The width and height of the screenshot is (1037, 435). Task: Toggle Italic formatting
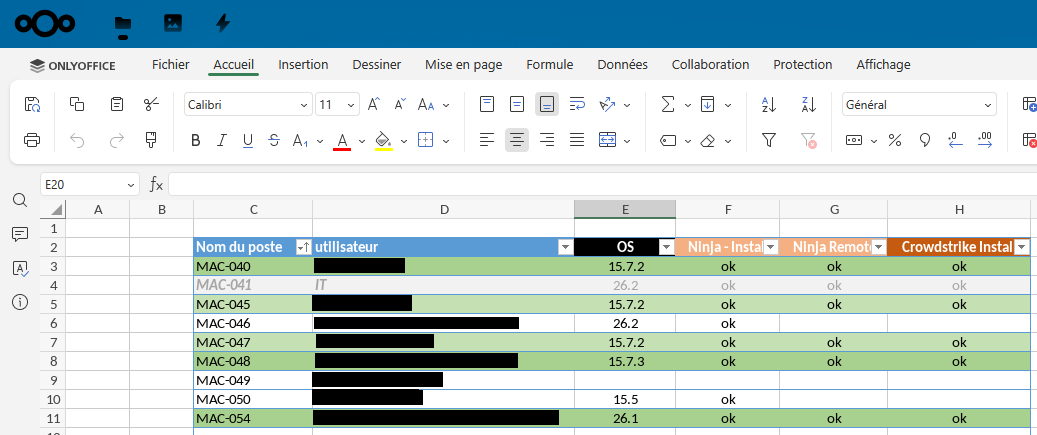point(222,140)
